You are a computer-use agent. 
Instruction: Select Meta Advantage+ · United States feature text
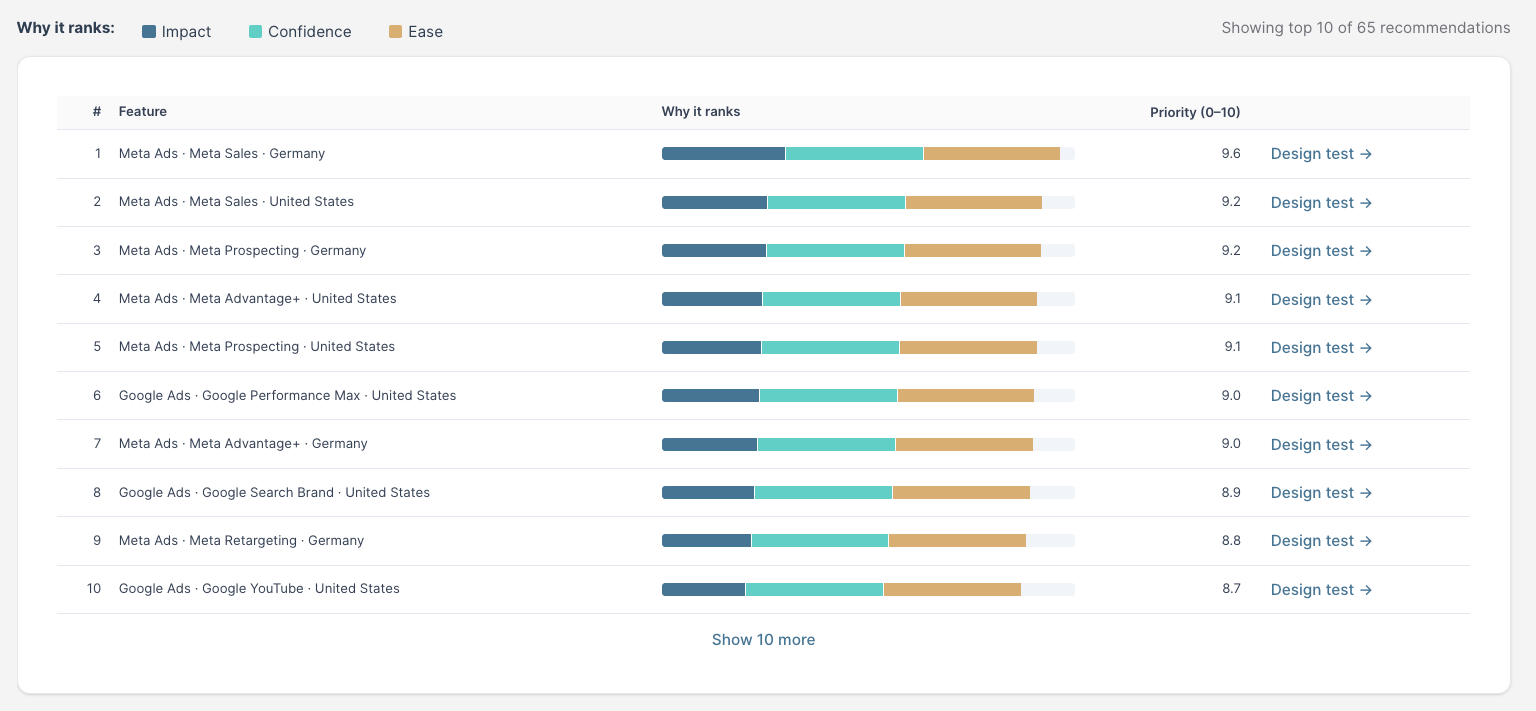[x=258, y=299]
